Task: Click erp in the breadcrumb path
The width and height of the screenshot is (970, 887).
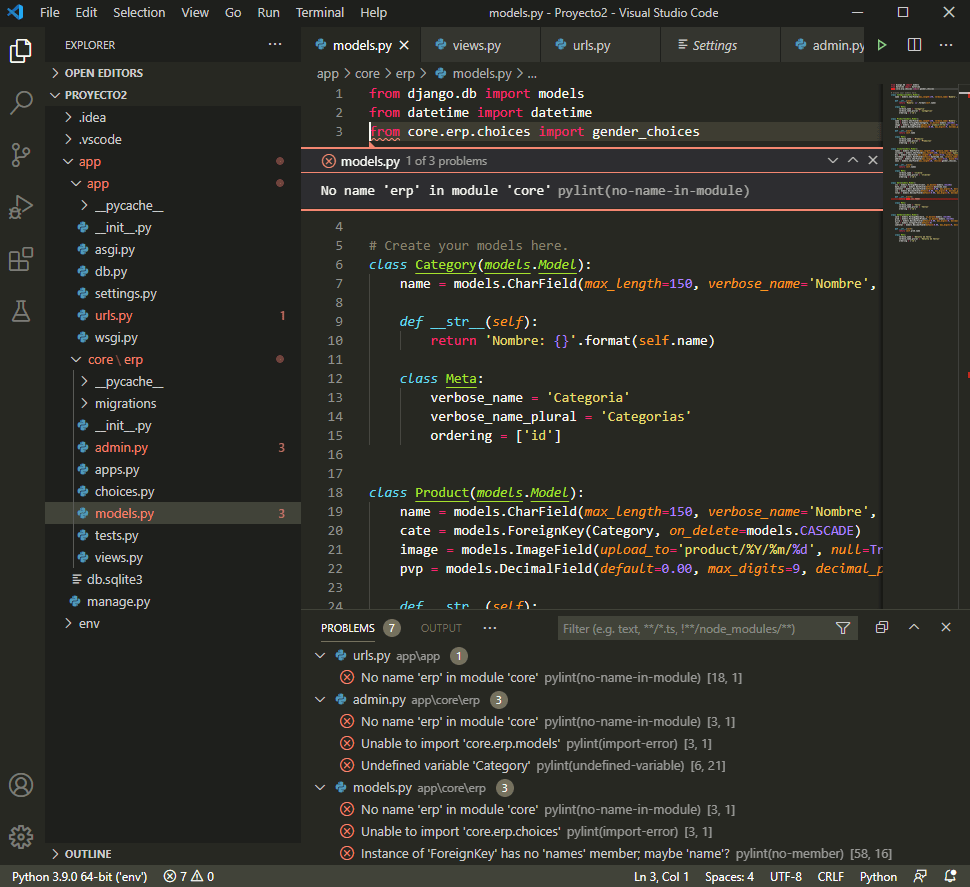Action: pos(405,74)
